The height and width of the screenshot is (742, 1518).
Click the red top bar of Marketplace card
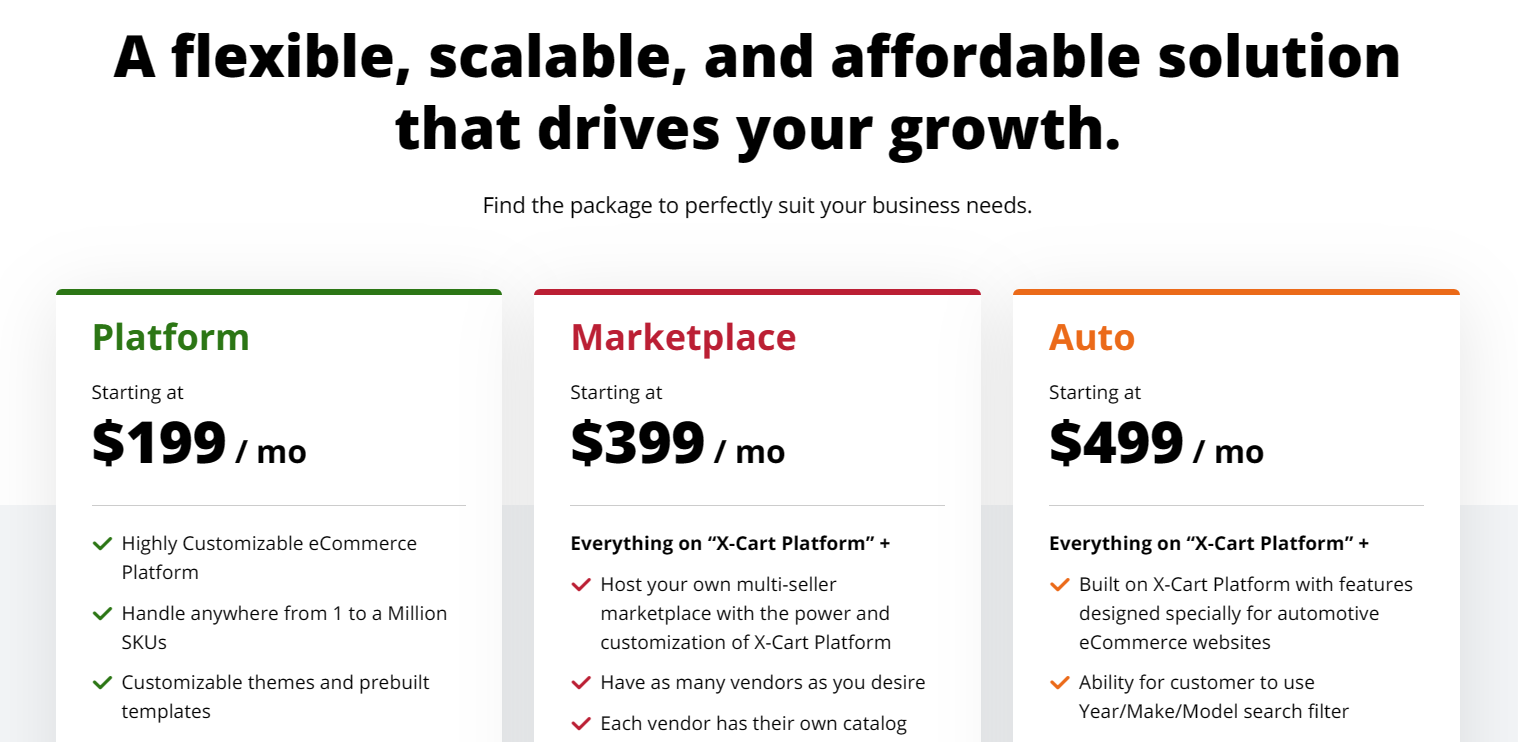point(757,292)
